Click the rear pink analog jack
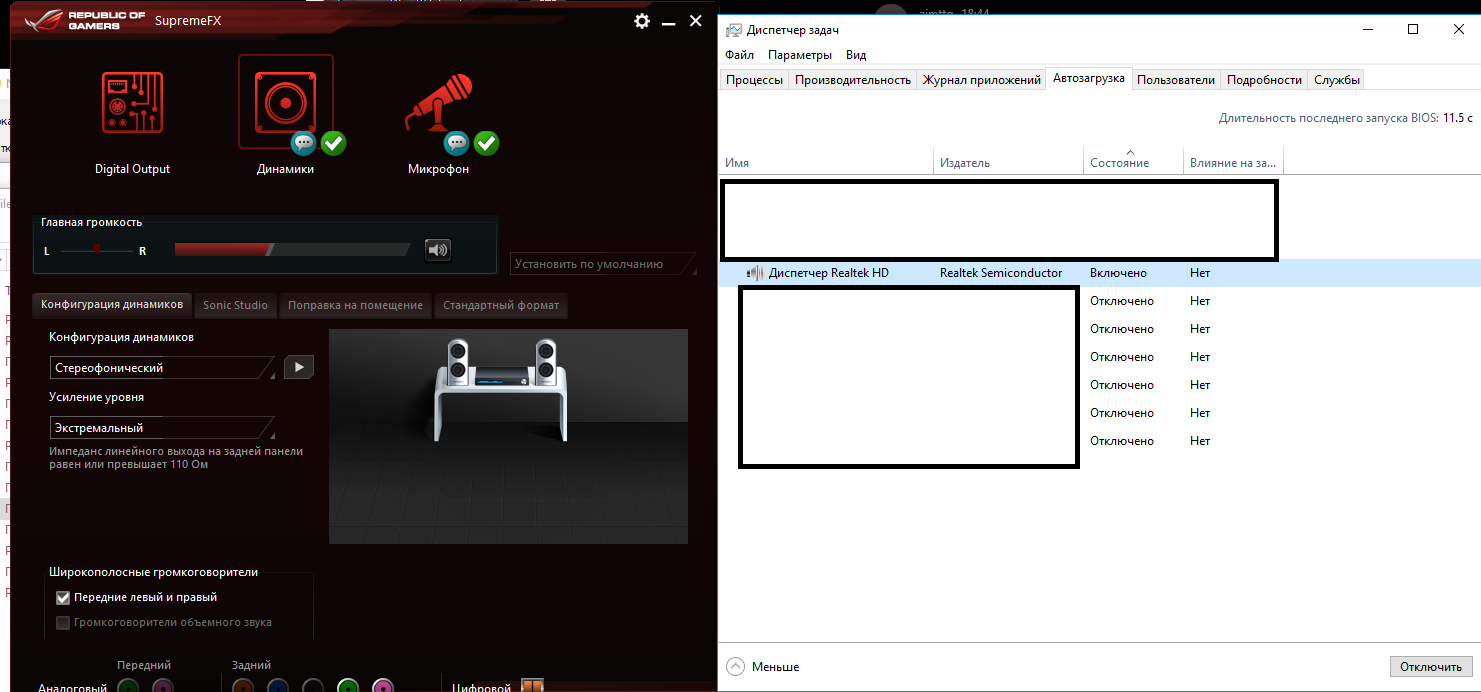 (382, 686)
